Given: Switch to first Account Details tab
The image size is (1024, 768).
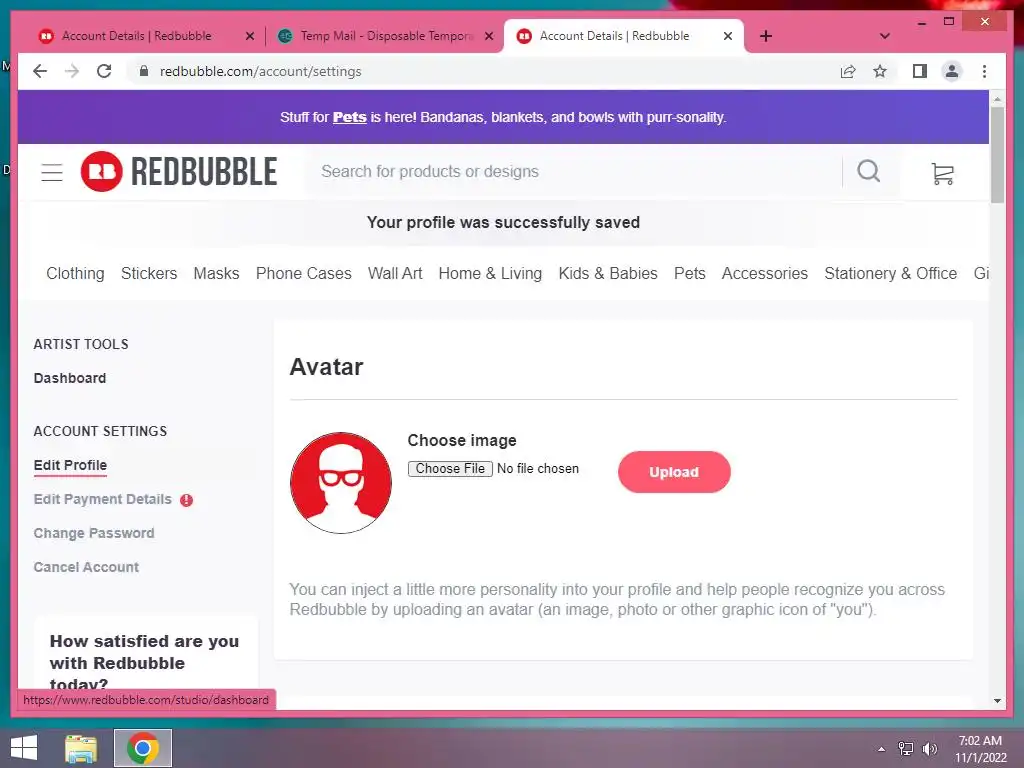Looking at the screenshot, I should 136,36.
